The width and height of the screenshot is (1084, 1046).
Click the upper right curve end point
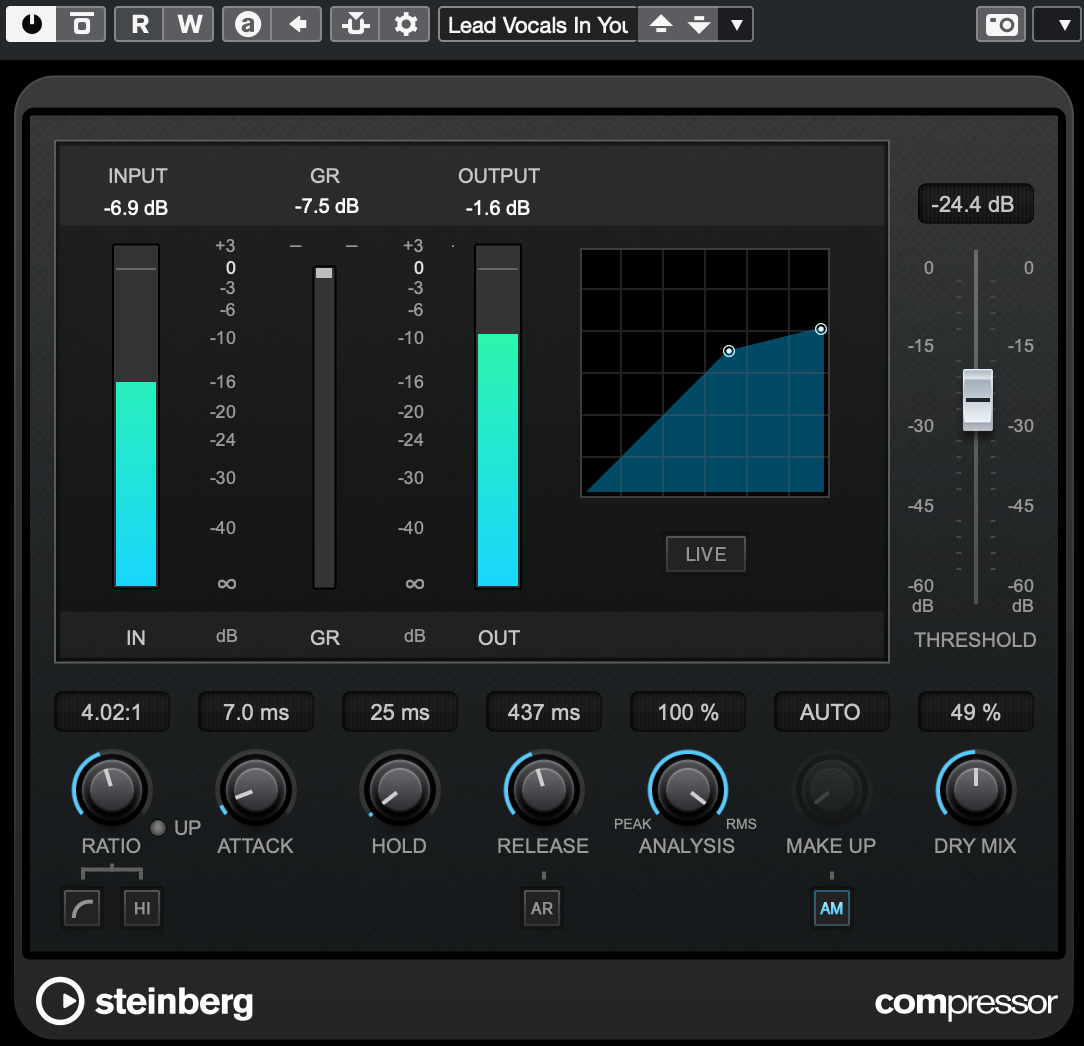821,329
